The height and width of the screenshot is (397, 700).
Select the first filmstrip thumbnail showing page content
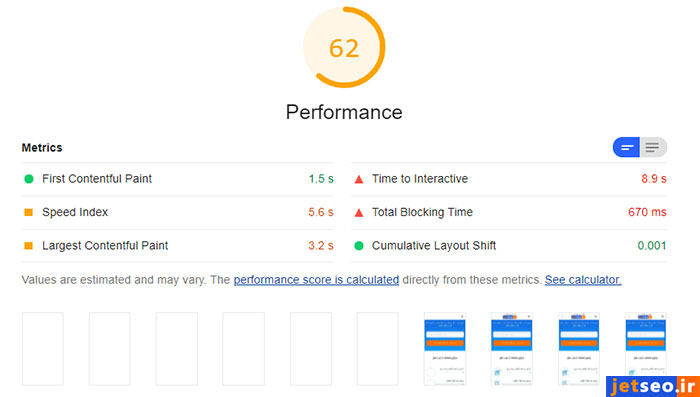point(445,349)
